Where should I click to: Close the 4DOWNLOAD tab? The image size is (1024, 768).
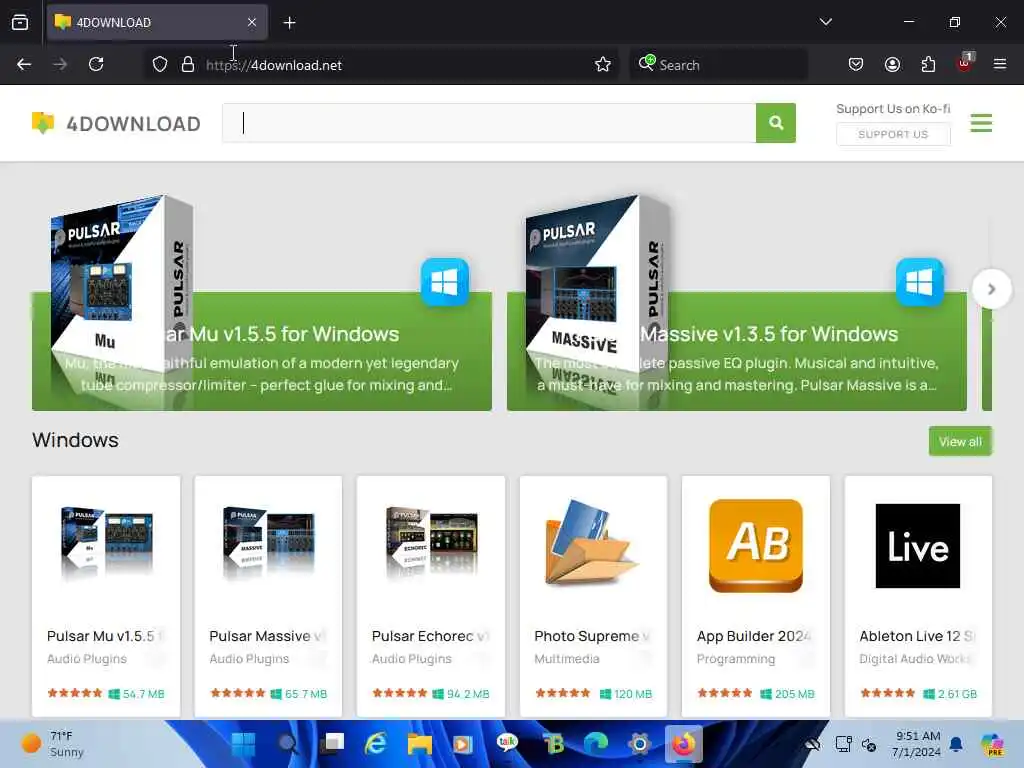[252, 22]
